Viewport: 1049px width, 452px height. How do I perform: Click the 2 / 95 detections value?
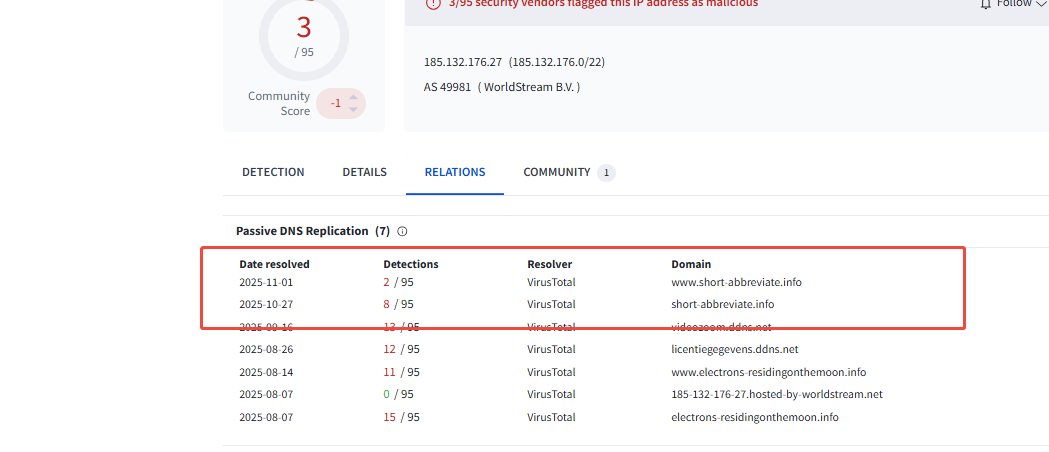pos(399,282)
